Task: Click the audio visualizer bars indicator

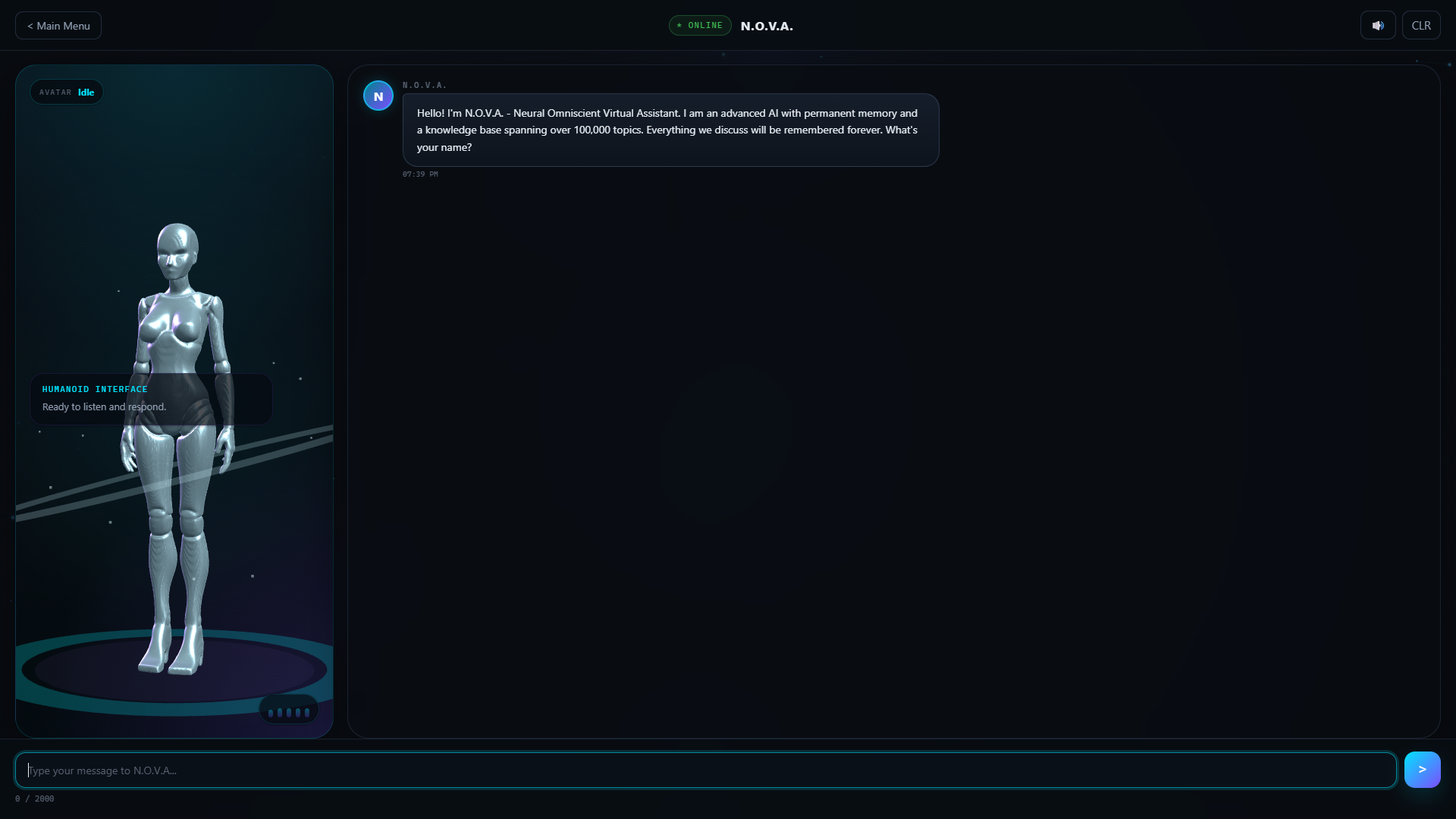Action: (288, 711)
